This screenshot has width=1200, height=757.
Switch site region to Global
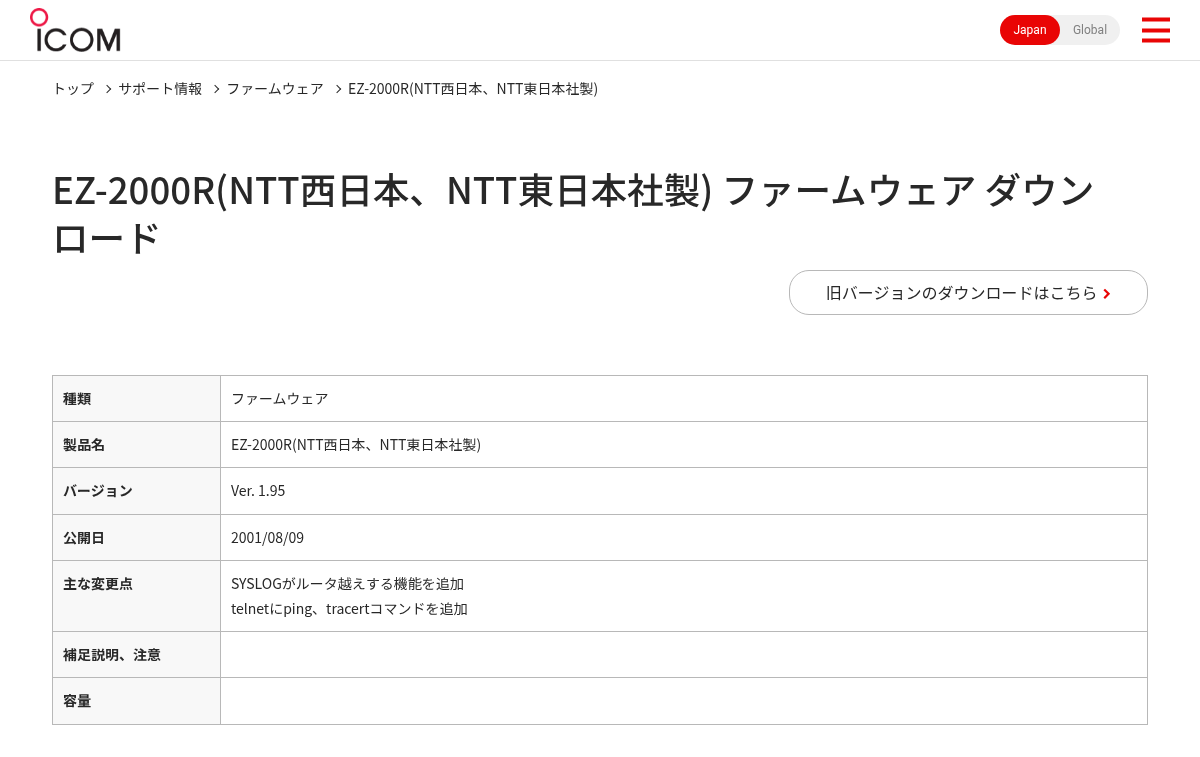[1090, 30]
